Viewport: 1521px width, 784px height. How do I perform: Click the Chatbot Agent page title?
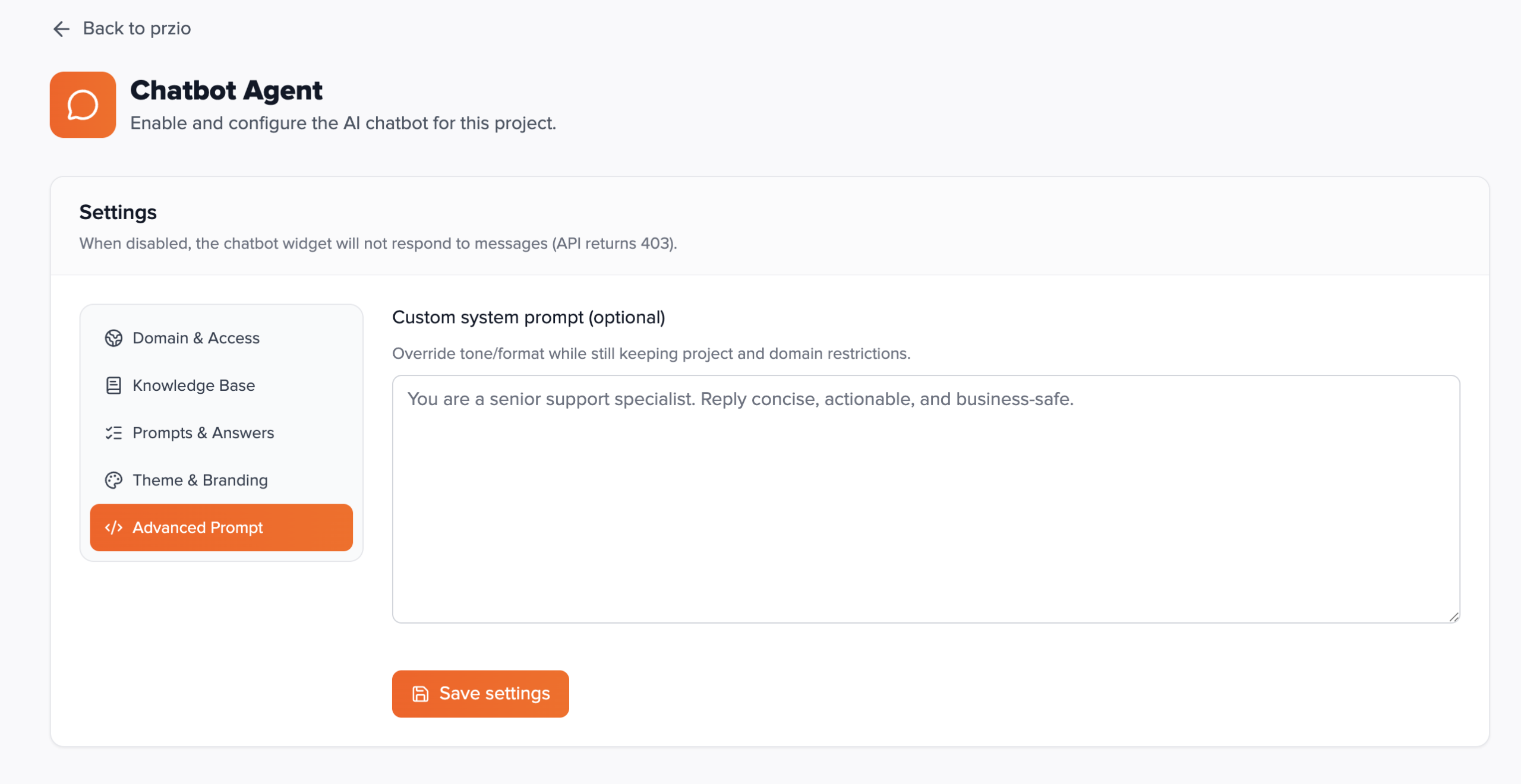226,90
